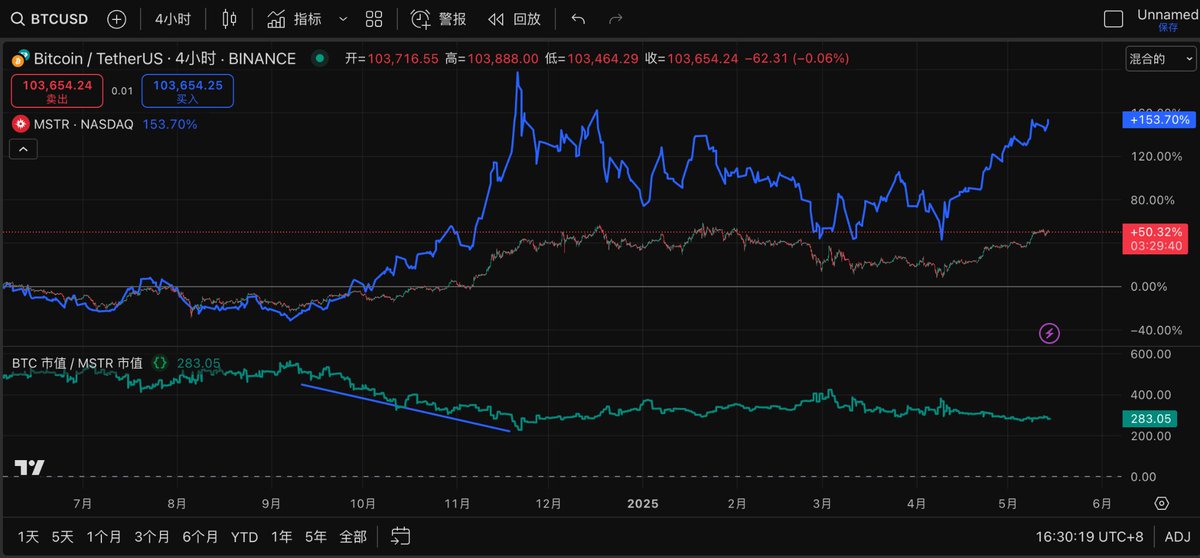
Task: Click the −62.31 (−0.06%) change value
Action: [798, 59]
